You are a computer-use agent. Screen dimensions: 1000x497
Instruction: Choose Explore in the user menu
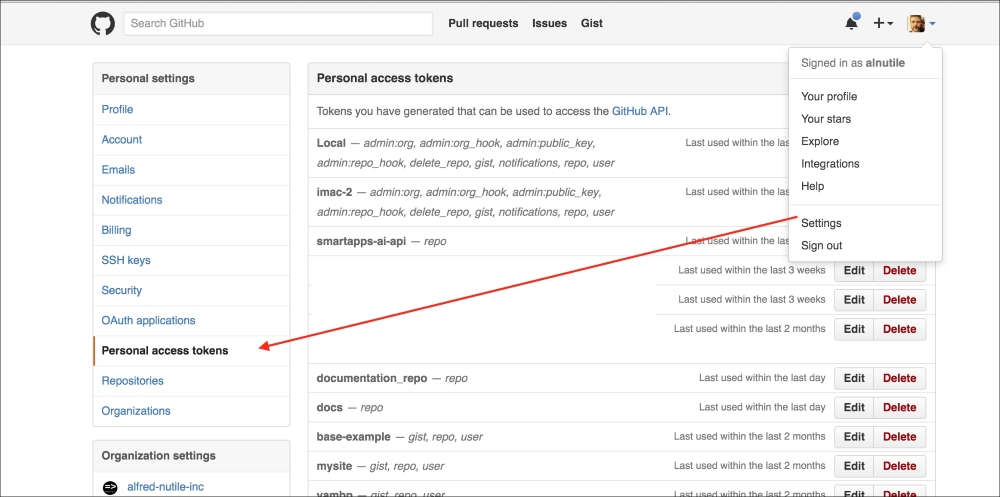click(x=820, y=141)
